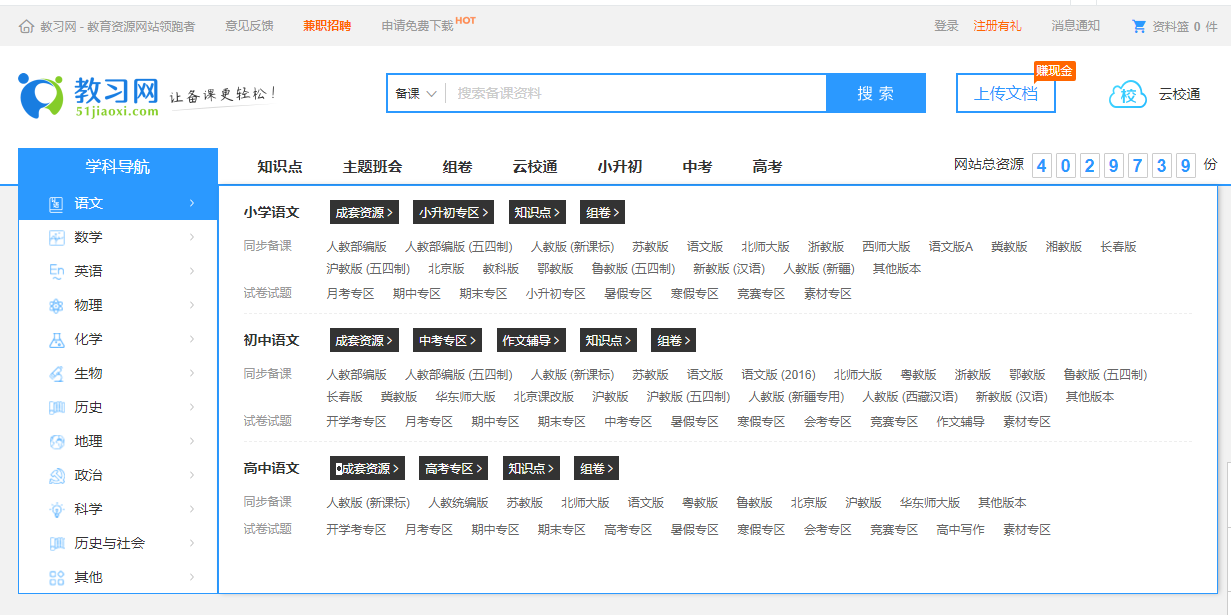Open the 注册有礼 registration link
1231x615 pixels.
997,27
